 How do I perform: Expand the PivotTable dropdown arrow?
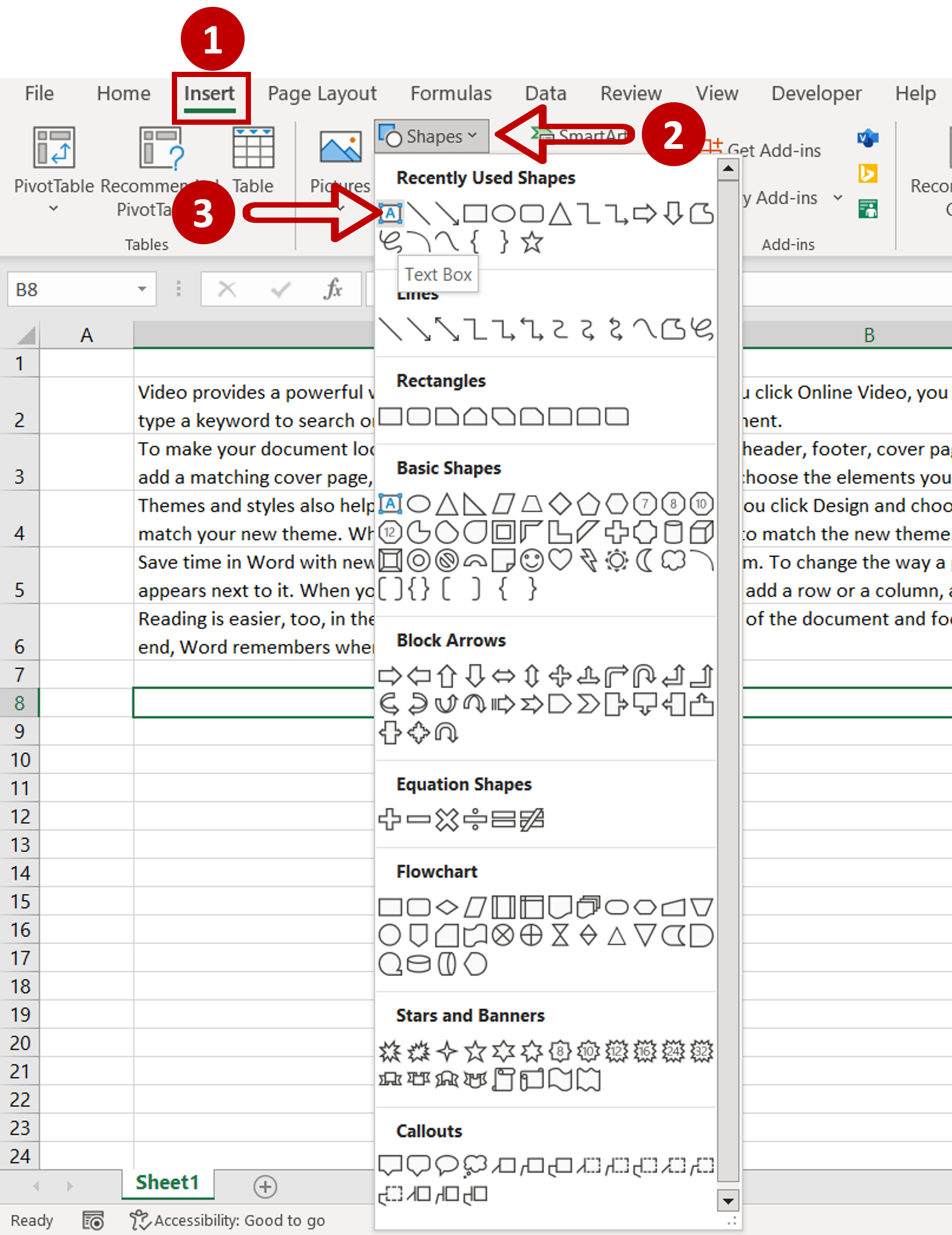(x=54, y=209)
